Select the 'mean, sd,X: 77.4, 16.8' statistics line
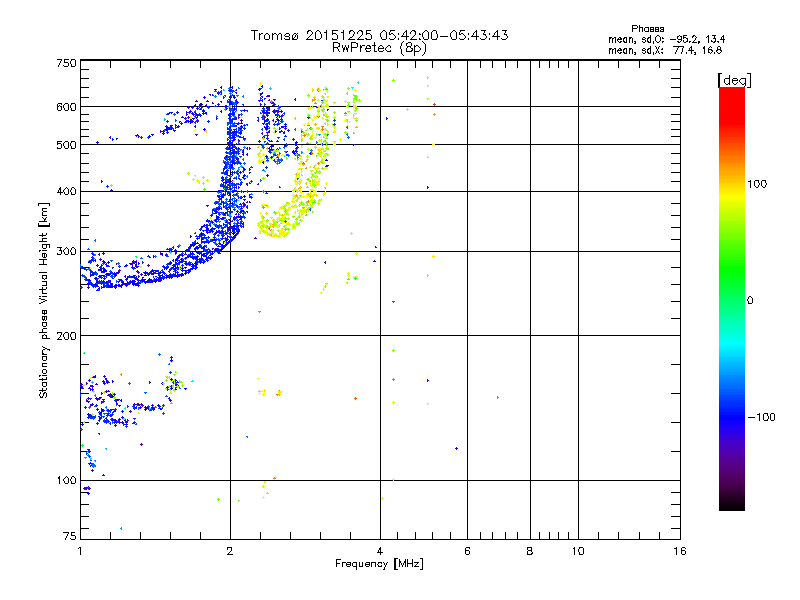Screen dimensions: 800x600 tap(665, 50)
